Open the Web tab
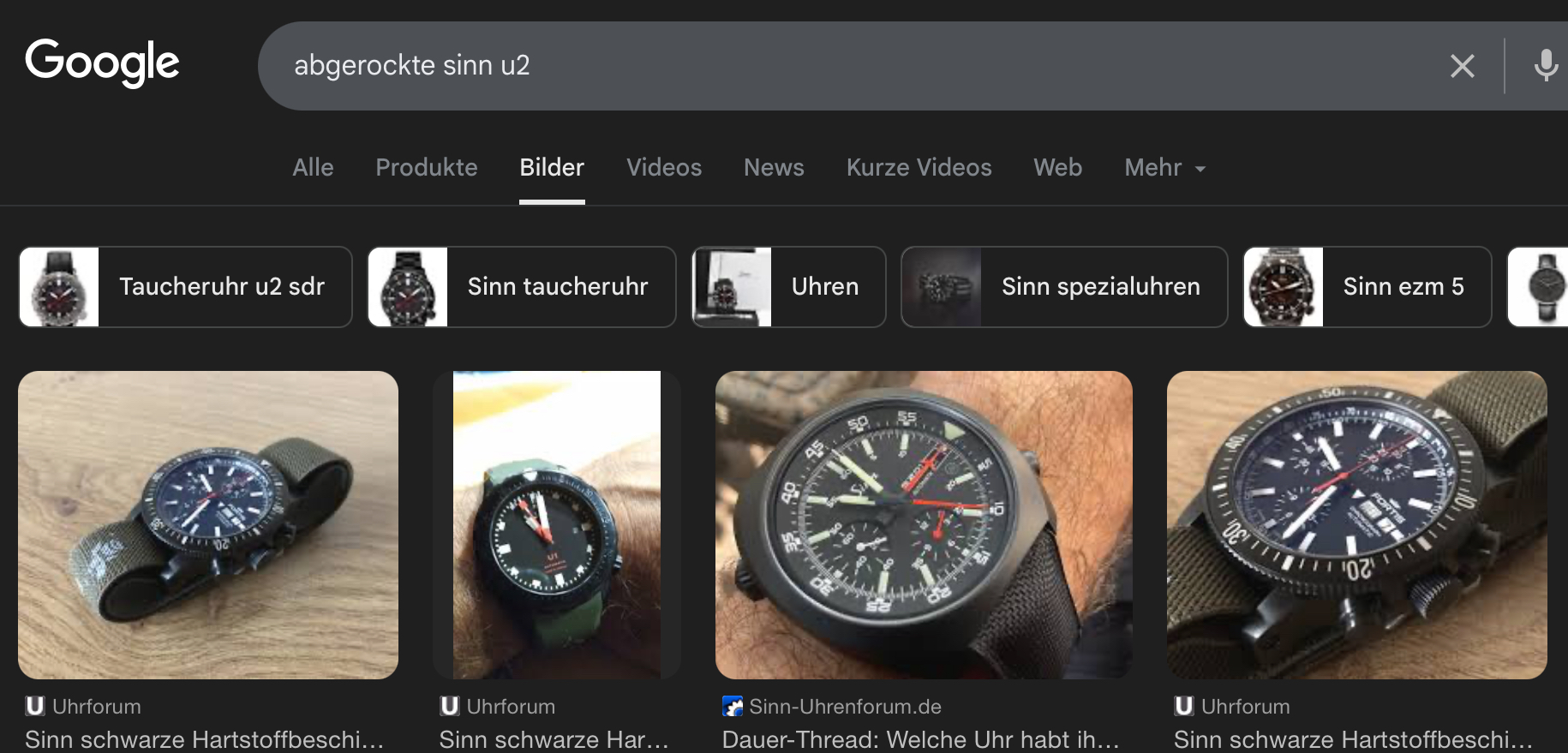 [x=1057, y=167]
